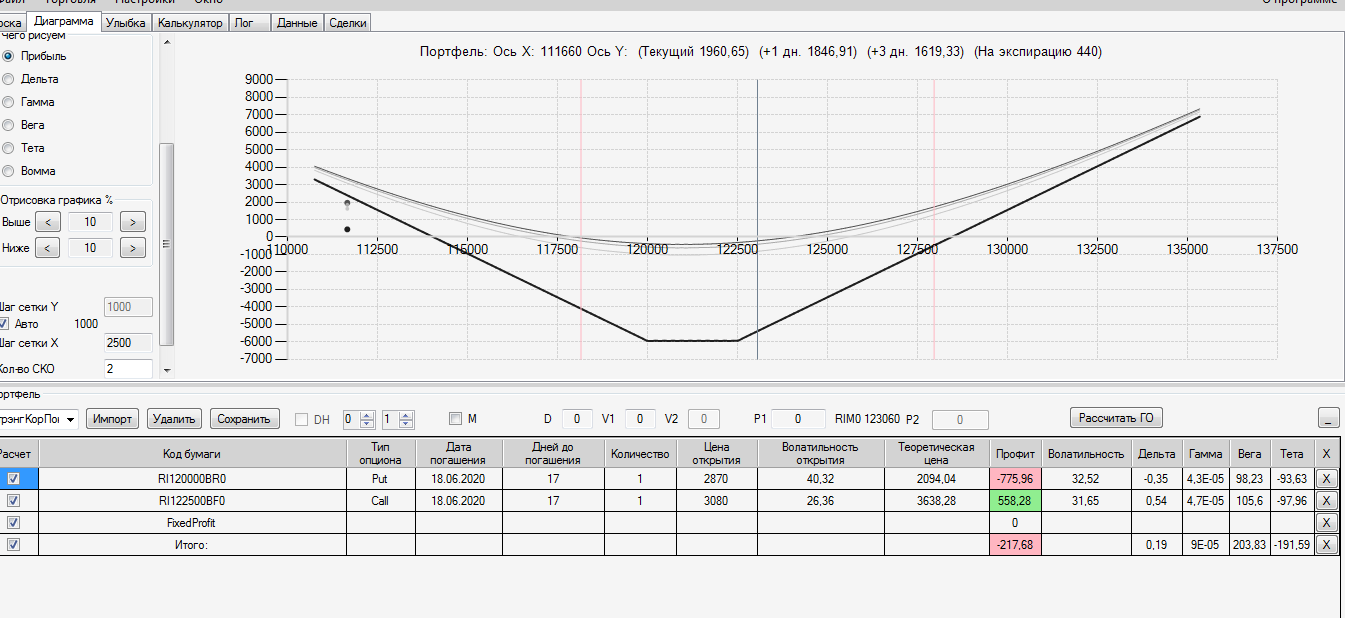Delete the FixedProfit row with X
1345x618 pixels.
pyautogui.click(x=1326, y=522)
